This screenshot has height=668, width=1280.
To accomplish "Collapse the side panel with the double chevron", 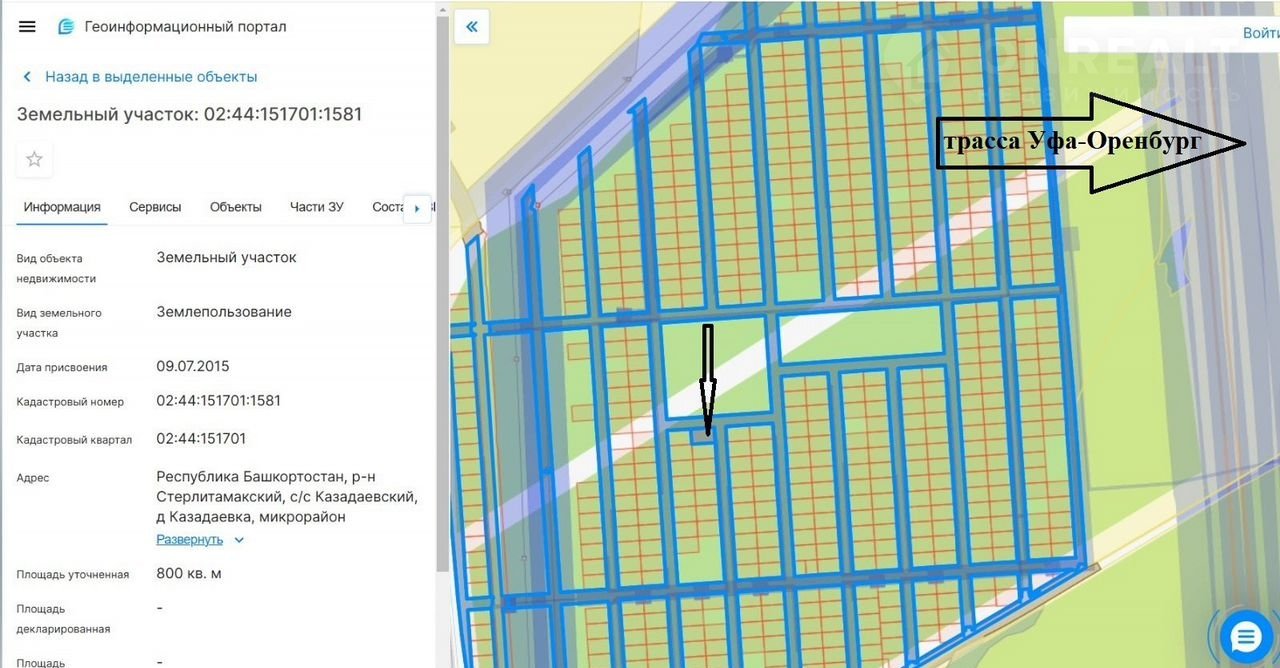I will pyautogui.click(x=471, y=27).
